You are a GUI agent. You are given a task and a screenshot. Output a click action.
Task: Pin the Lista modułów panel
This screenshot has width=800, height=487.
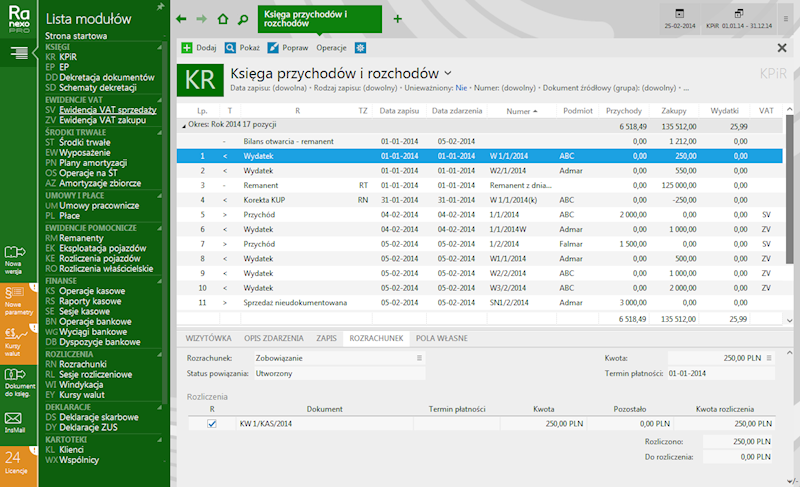pos(162,7)
